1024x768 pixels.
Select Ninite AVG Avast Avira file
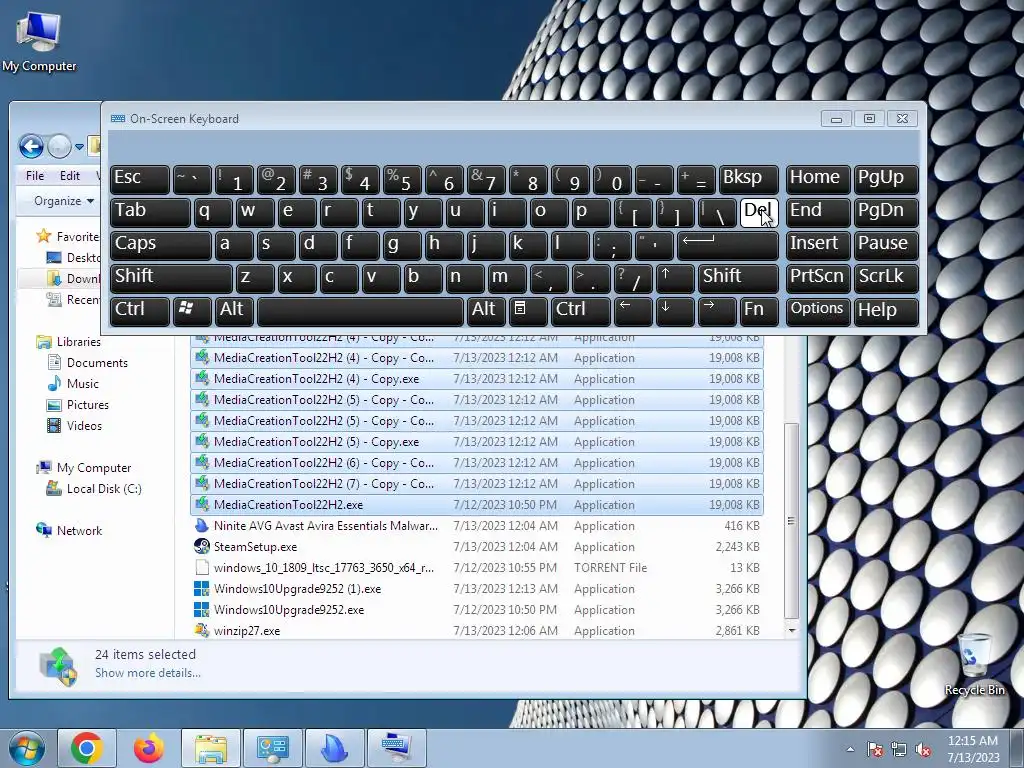[477, 526]
